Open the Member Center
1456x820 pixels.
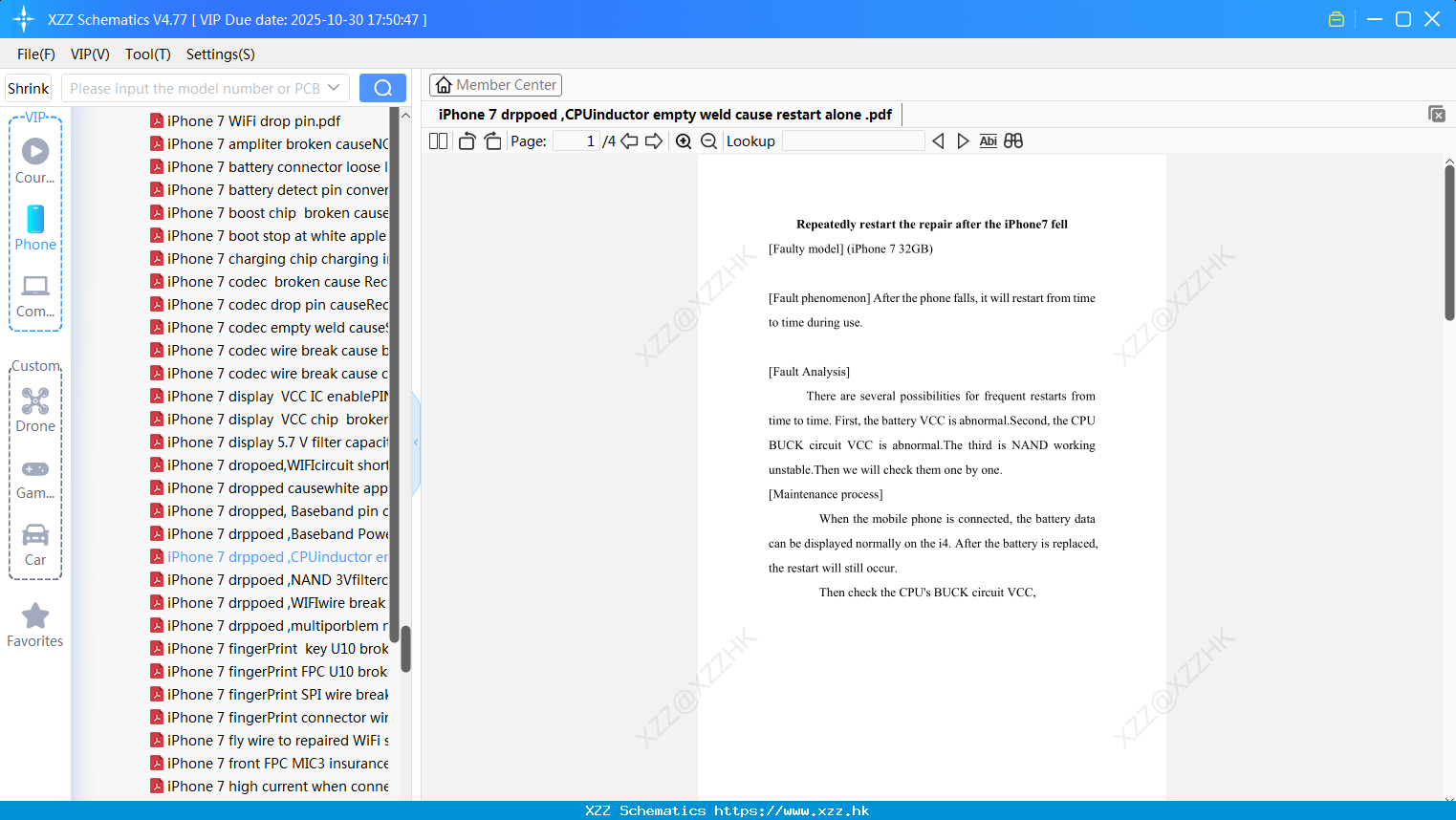pyautogui.click(x=495, y=85)
